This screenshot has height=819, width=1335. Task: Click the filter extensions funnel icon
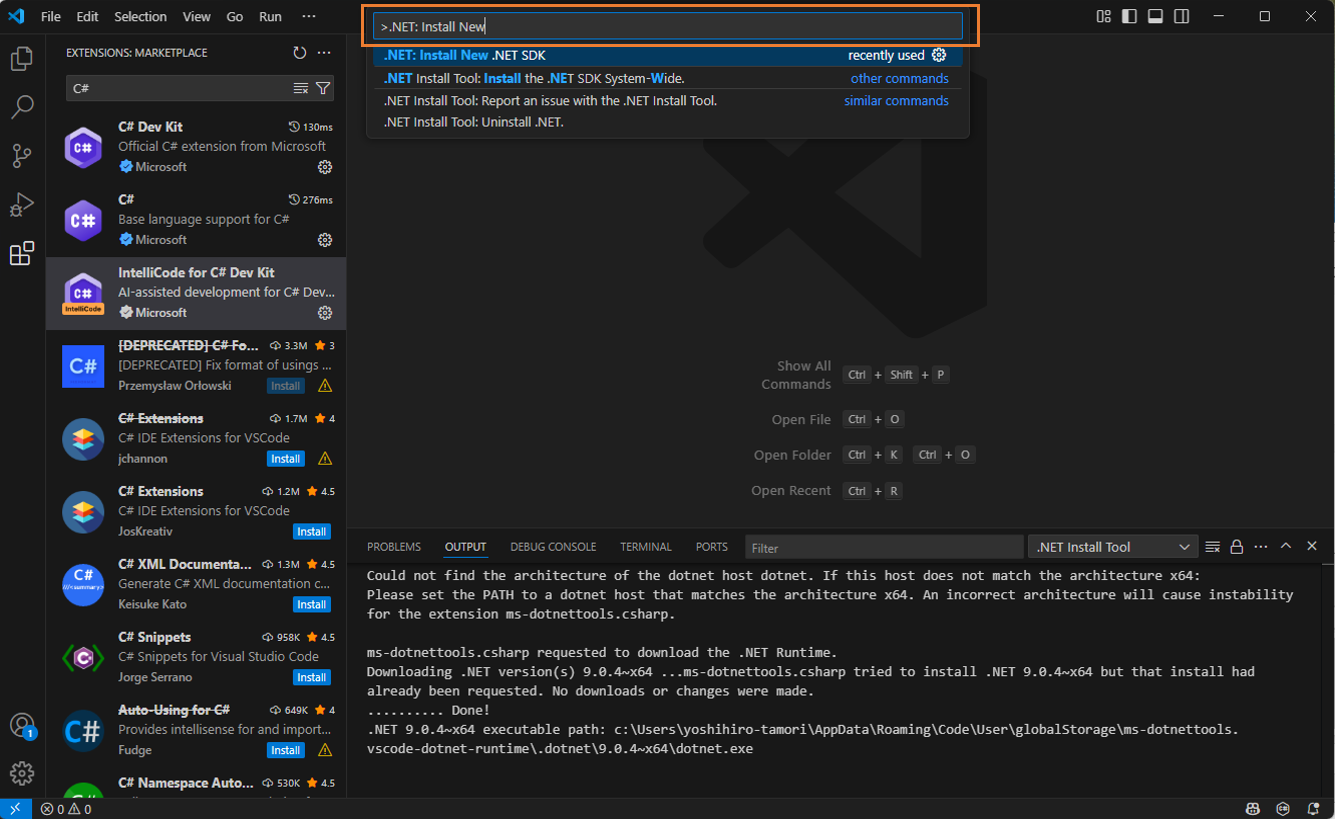pyautogui.click(x=323, y=89)
